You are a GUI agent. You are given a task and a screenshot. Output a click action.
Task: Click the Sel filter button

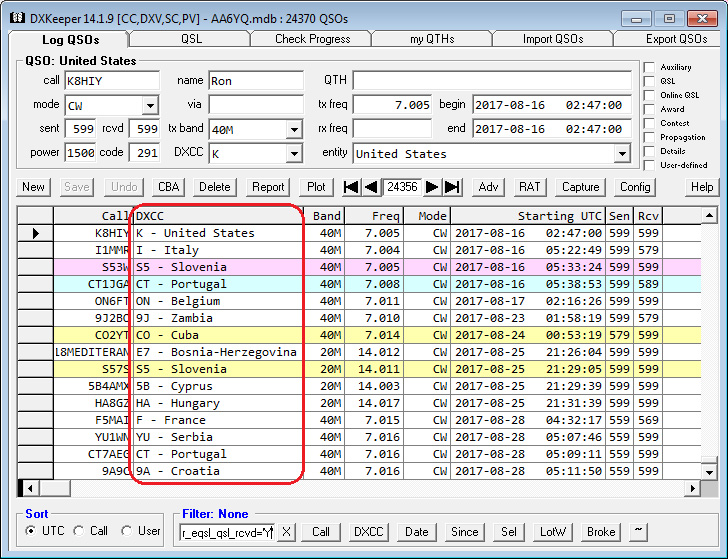click(509, 532)
